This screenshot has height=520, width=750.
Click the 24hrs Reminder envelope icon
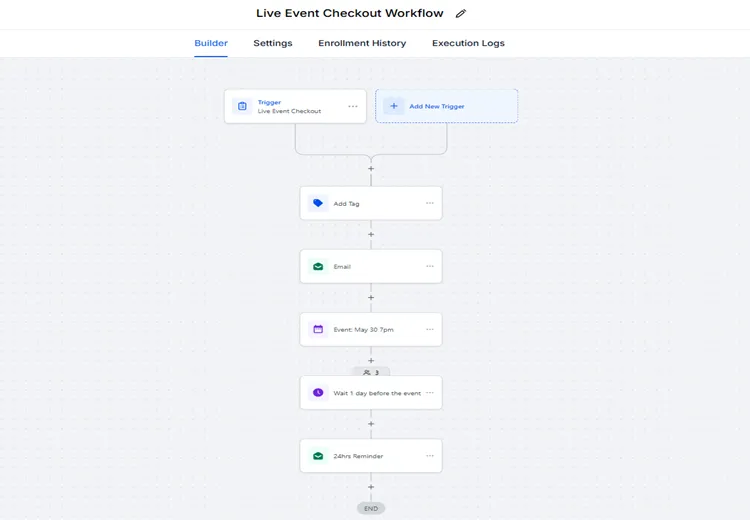pos(318,456)
